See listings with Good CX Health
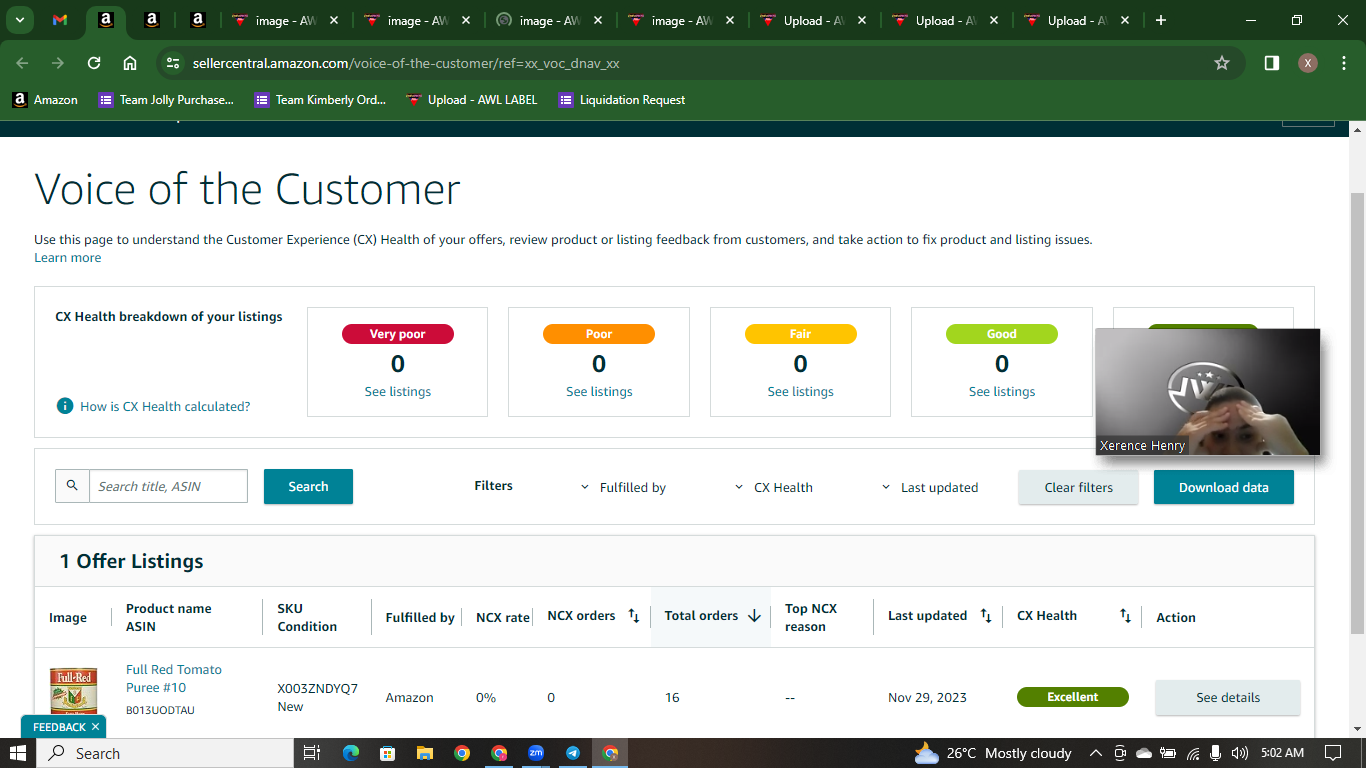This screenshot has height=768, width=1366. [1002, 392]
